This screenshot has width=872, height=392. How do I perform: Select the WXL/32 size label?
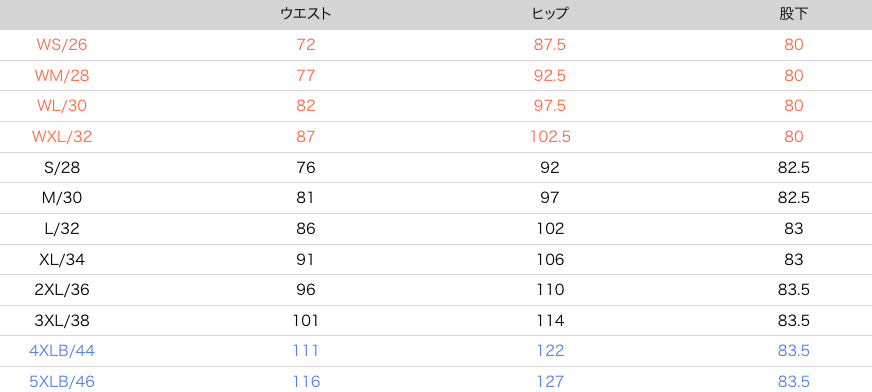click(x=62, y=136)
